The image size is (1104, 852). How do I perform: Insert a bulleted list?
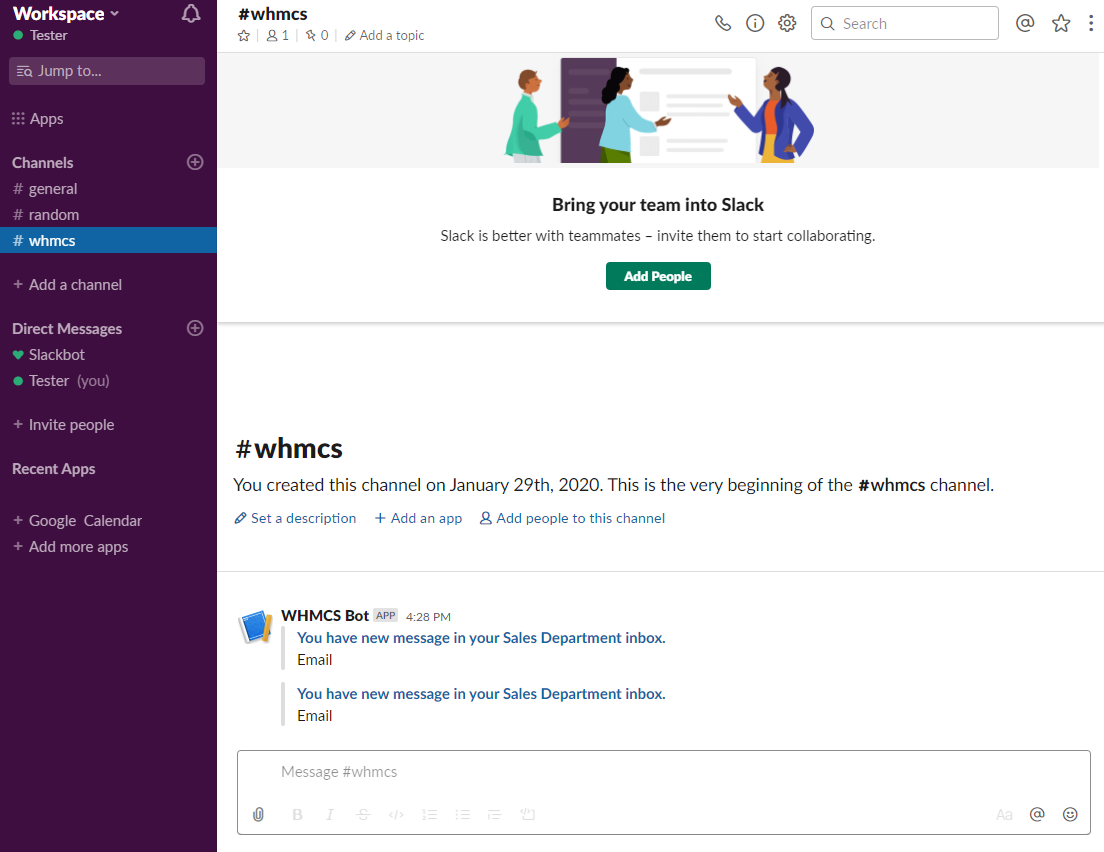coord(463,814)
